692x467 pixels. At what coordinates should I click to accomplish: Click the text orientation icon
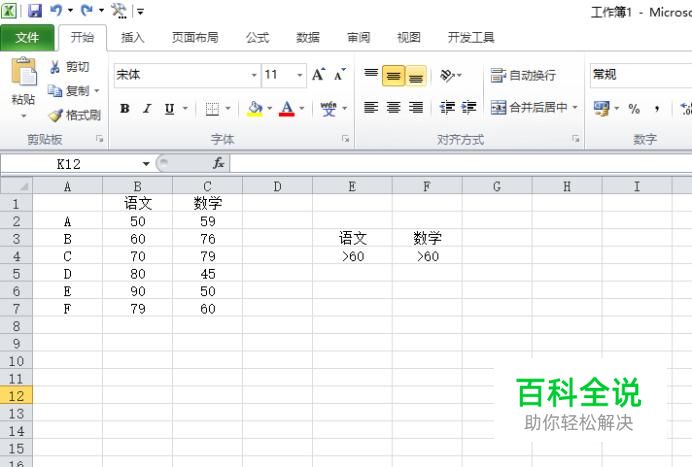447,75
